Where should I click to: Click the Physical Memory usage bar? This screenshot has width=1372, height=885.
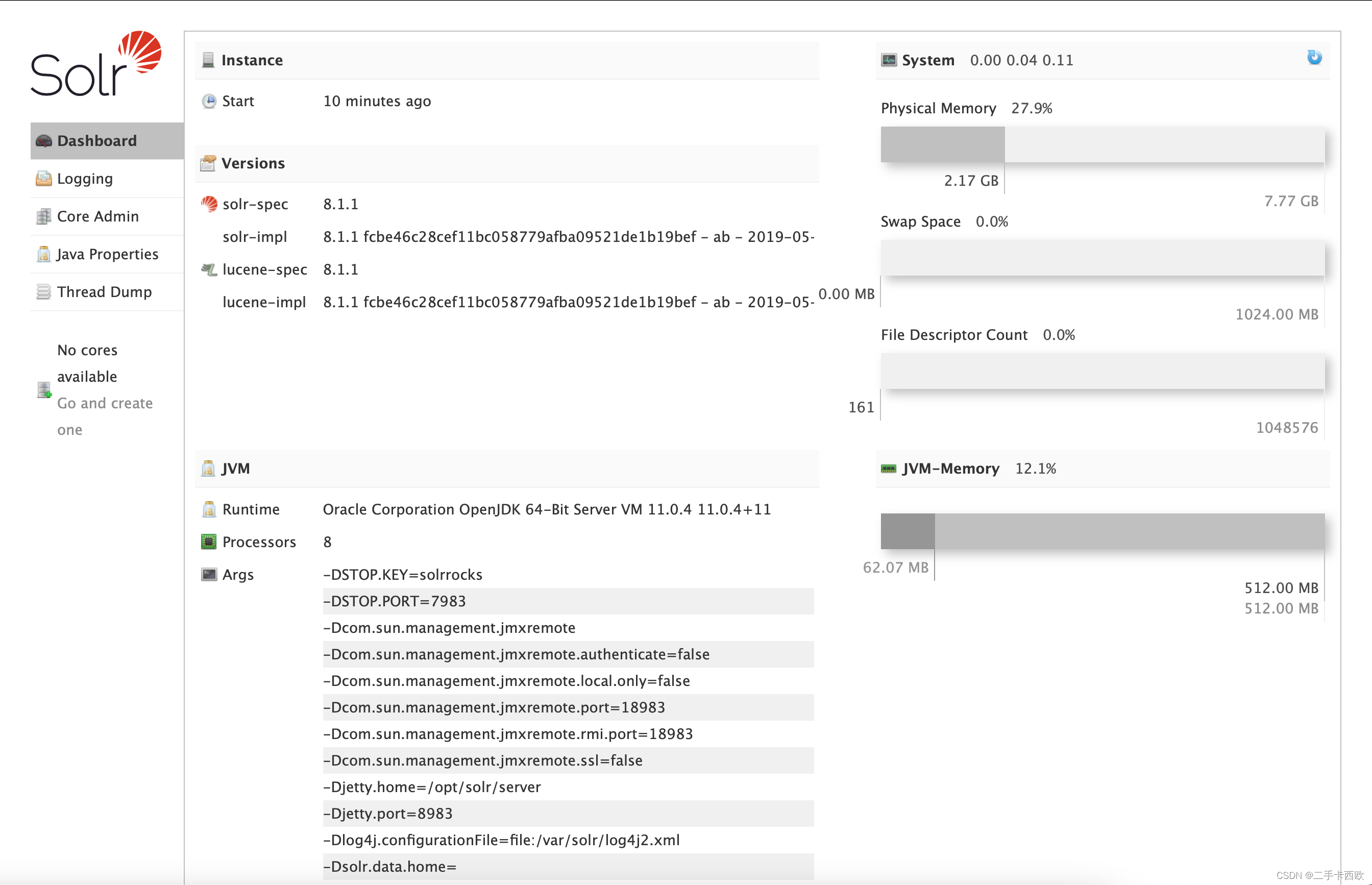pyautogui.click(x=1102, y=144)
